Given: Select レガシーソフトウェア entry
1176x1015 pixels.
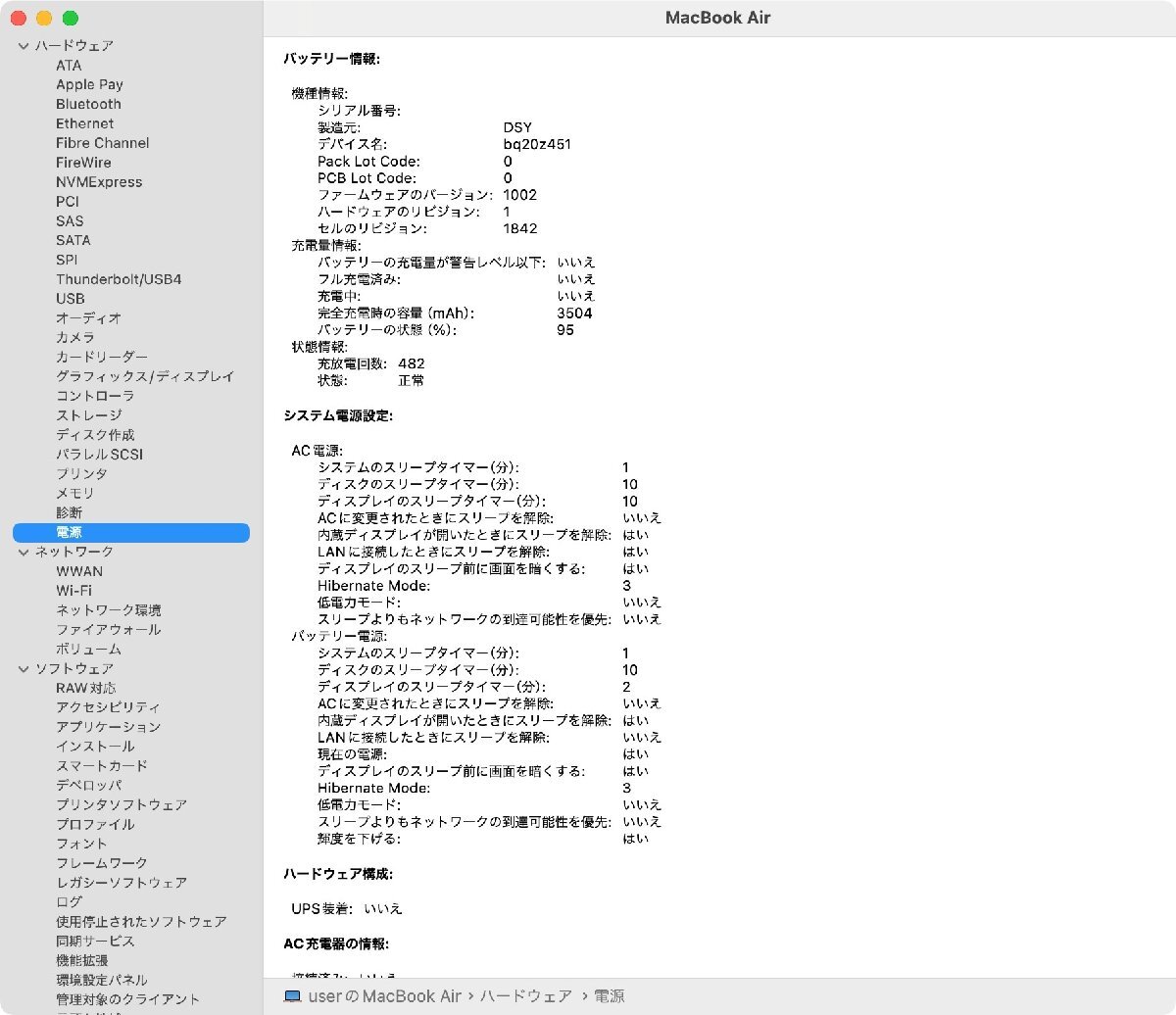Looking at the screenshot, I should pos(122,883).
